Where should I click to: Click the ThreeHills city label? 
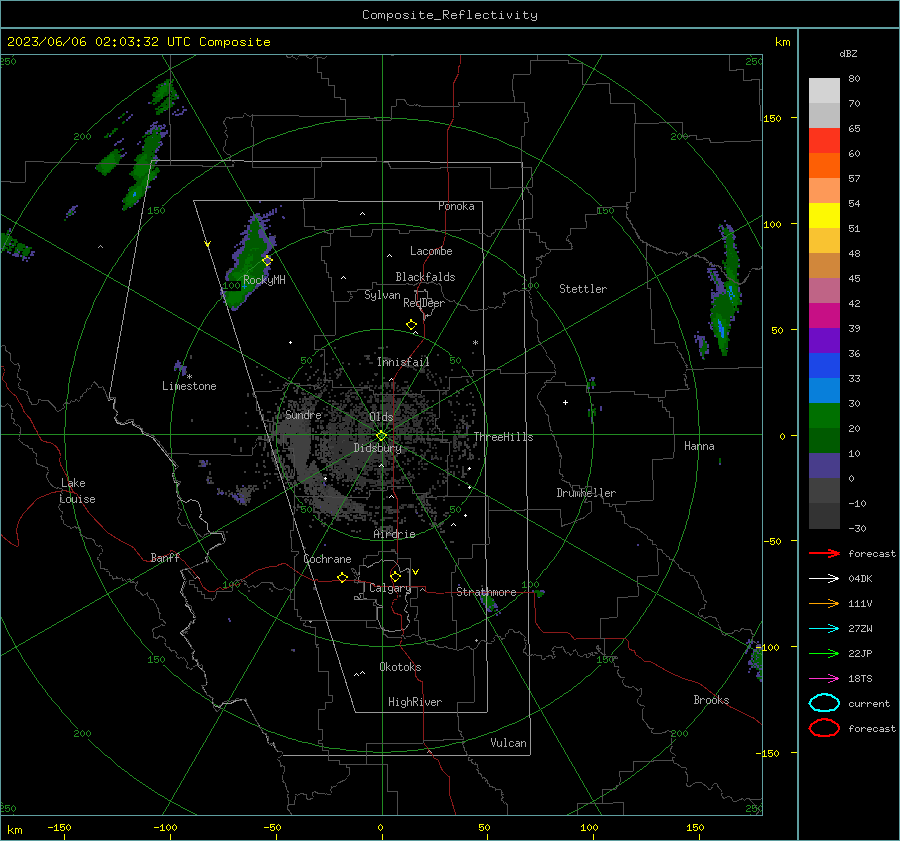pos(503,437)
